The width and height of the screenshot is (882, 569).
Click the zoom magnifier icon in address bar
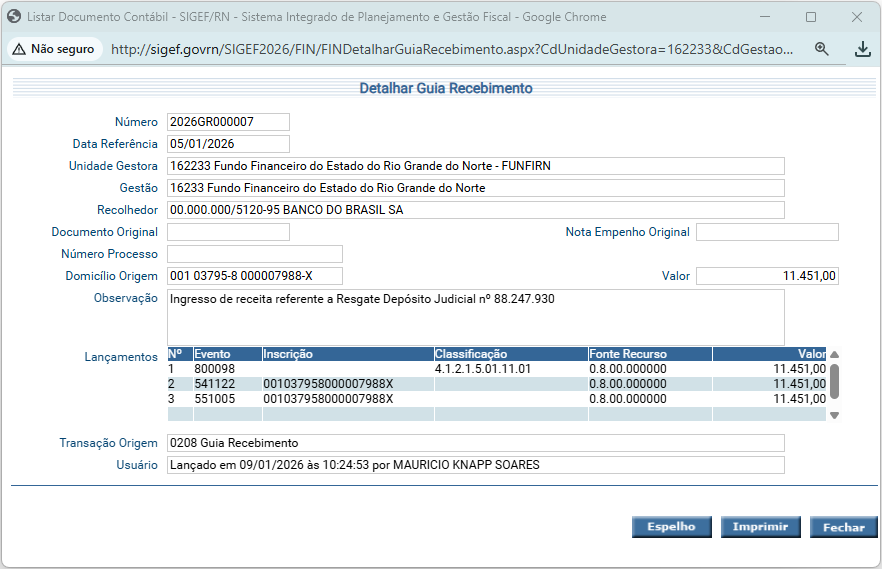(x=821, y=49)
